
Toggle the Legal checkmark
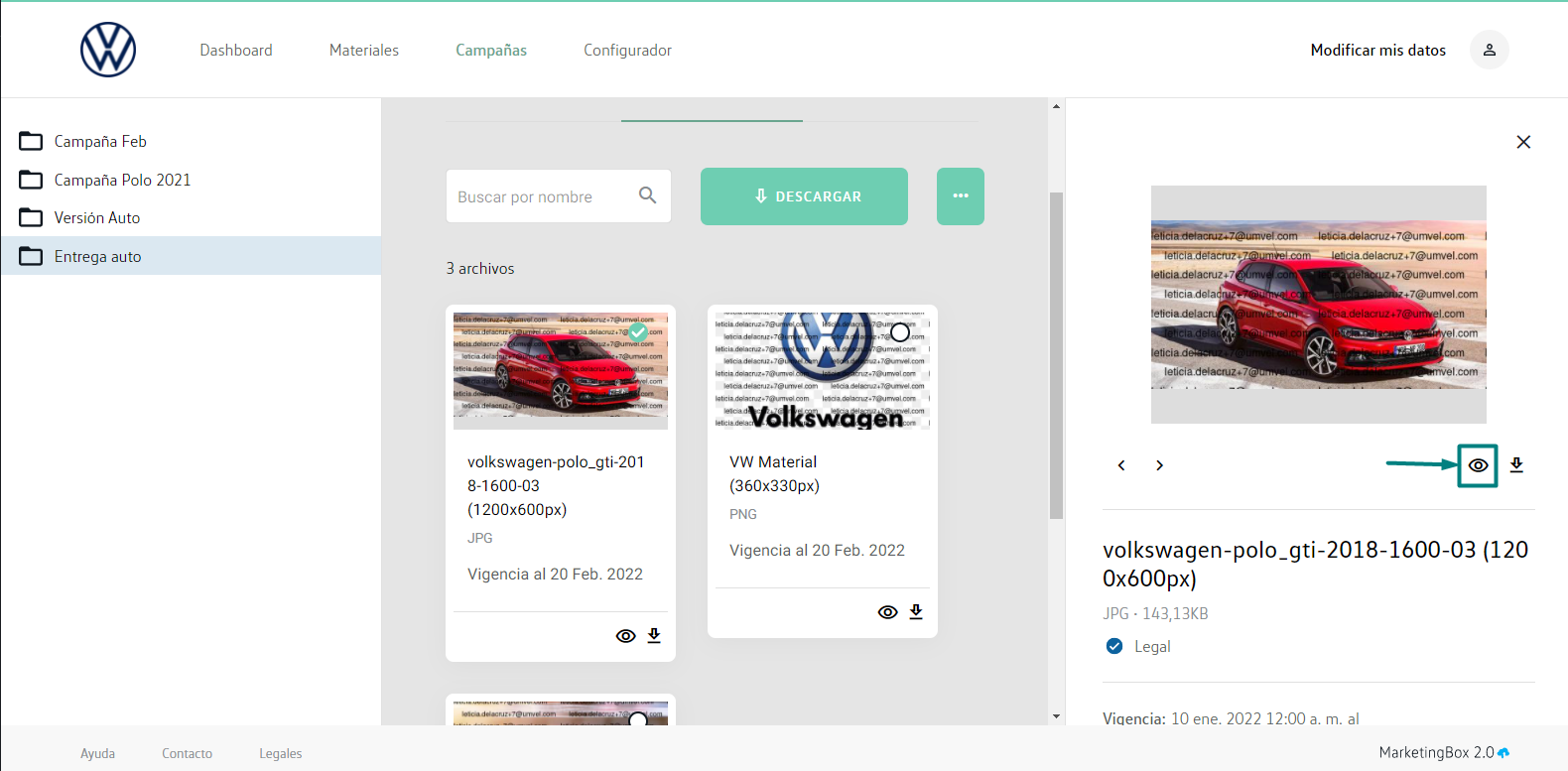pyautogui.click(x=1114, y=646)
